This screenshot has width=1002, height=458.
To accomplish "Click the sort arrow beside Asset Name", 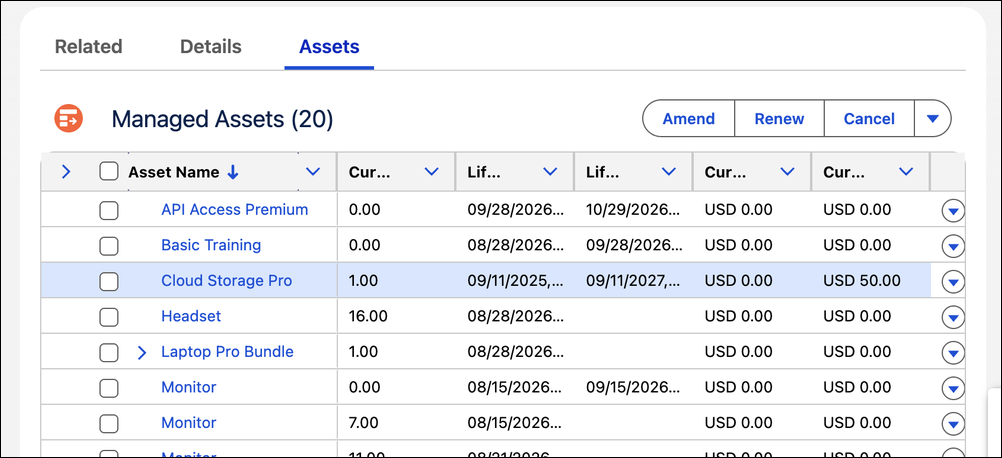I will click(x=233, y=172).
